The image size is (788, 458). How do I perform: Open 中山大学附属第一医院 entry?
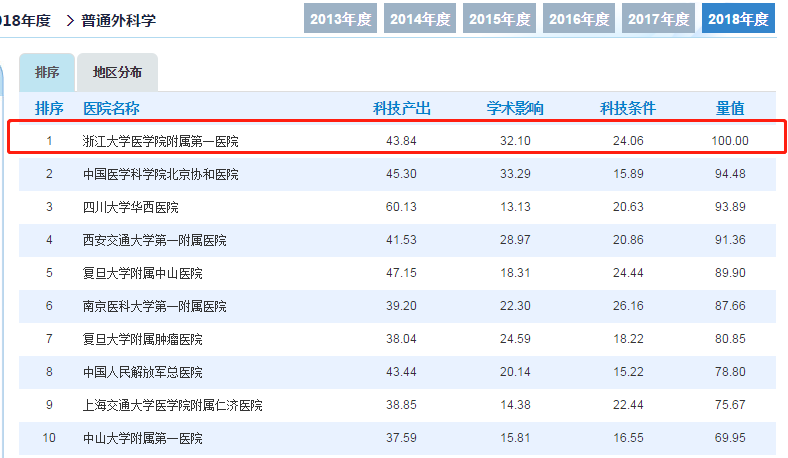143,438
